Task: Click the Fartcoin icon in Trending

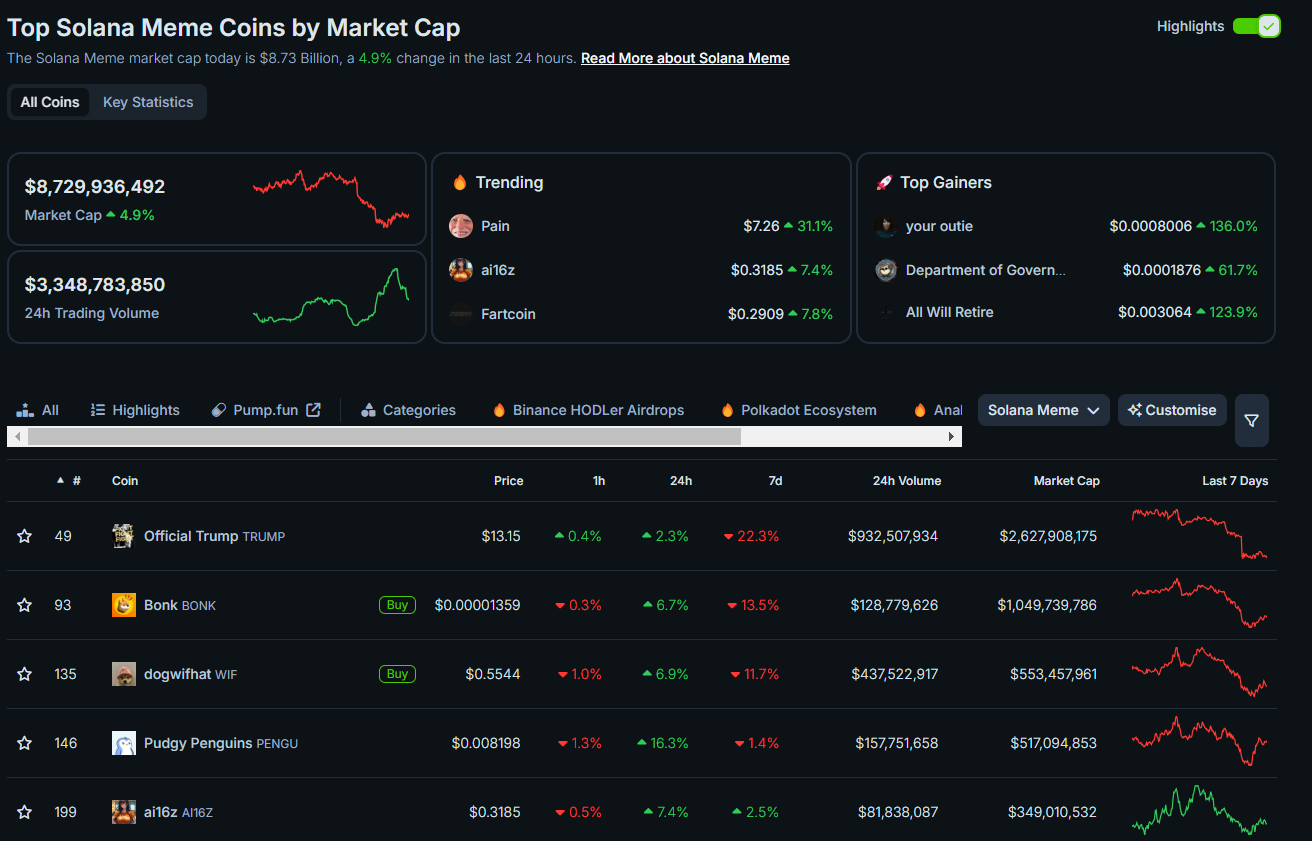Action: click(461, 314)
